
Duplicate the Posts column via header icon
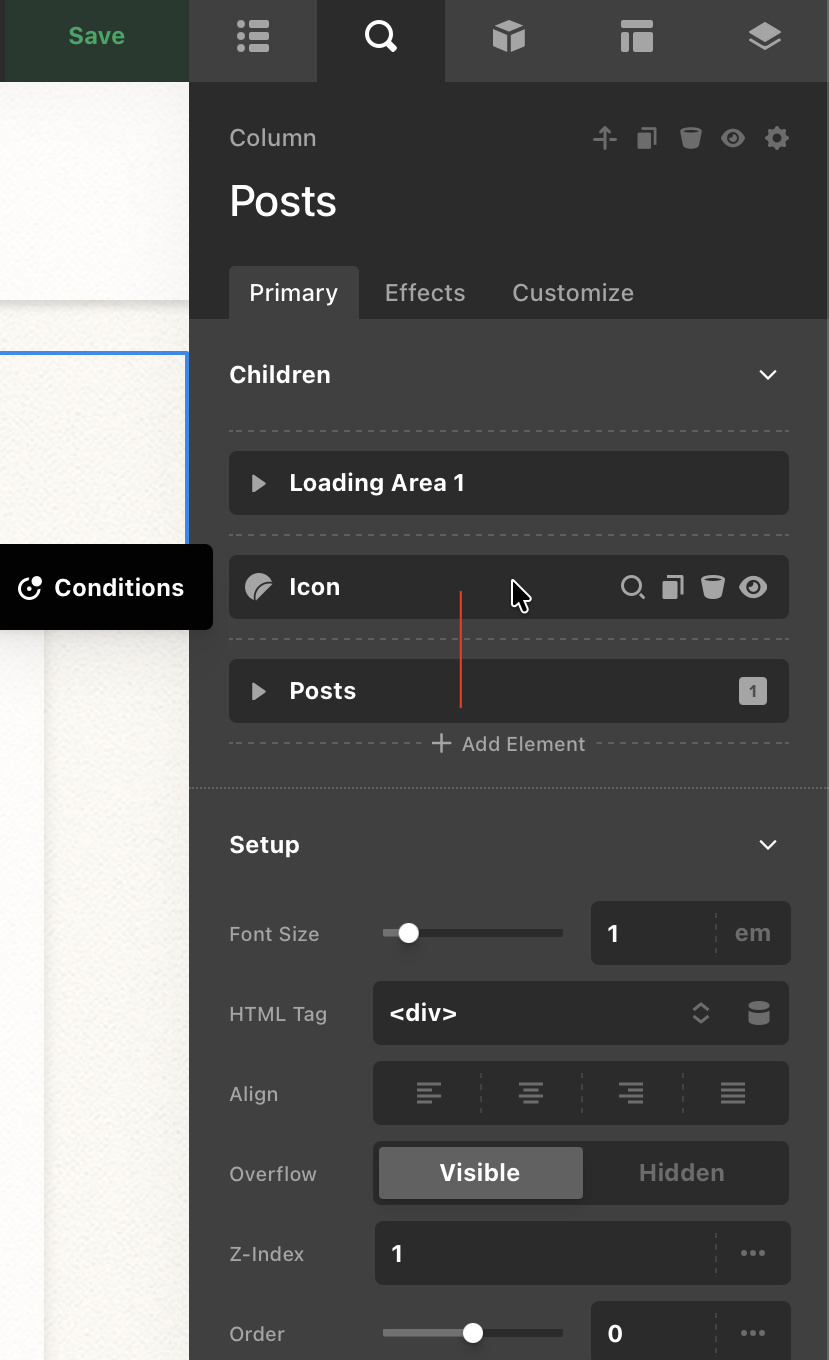coord(647,138)
